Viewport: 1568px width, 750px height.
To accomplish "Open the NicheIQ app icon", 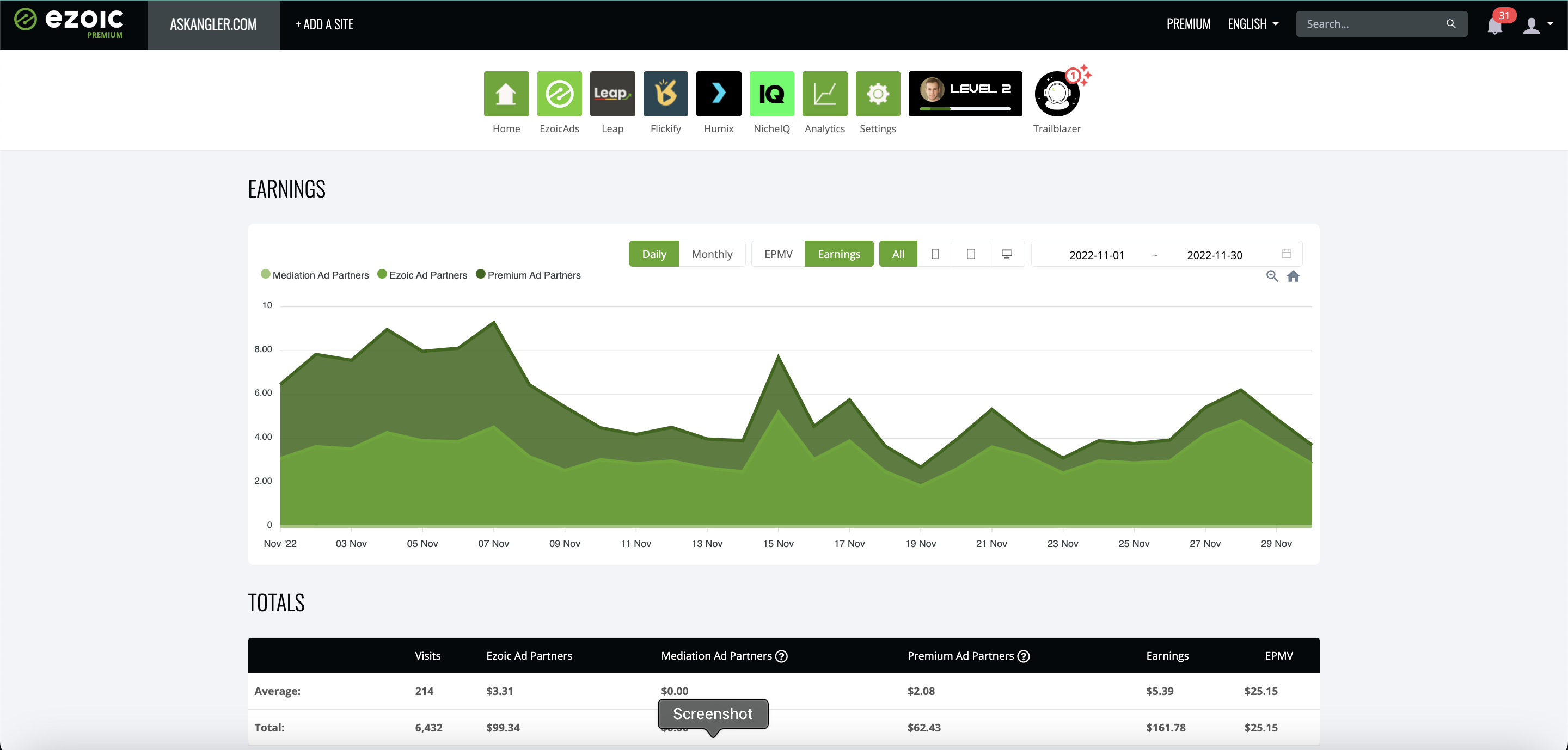I will tap(772, 94).
